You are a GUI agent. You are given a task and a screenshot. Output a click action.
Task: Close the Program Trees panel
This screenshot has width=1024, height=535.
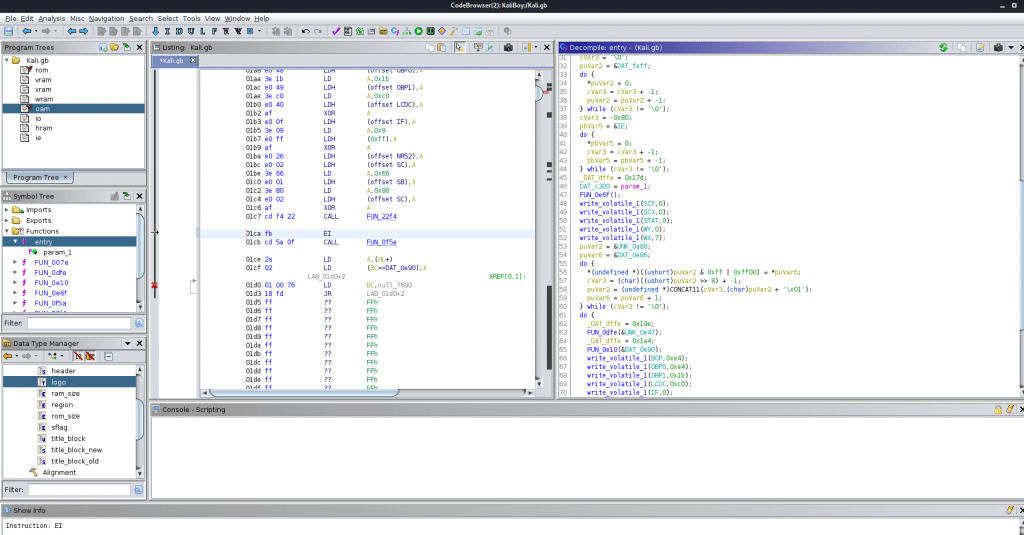139,48
